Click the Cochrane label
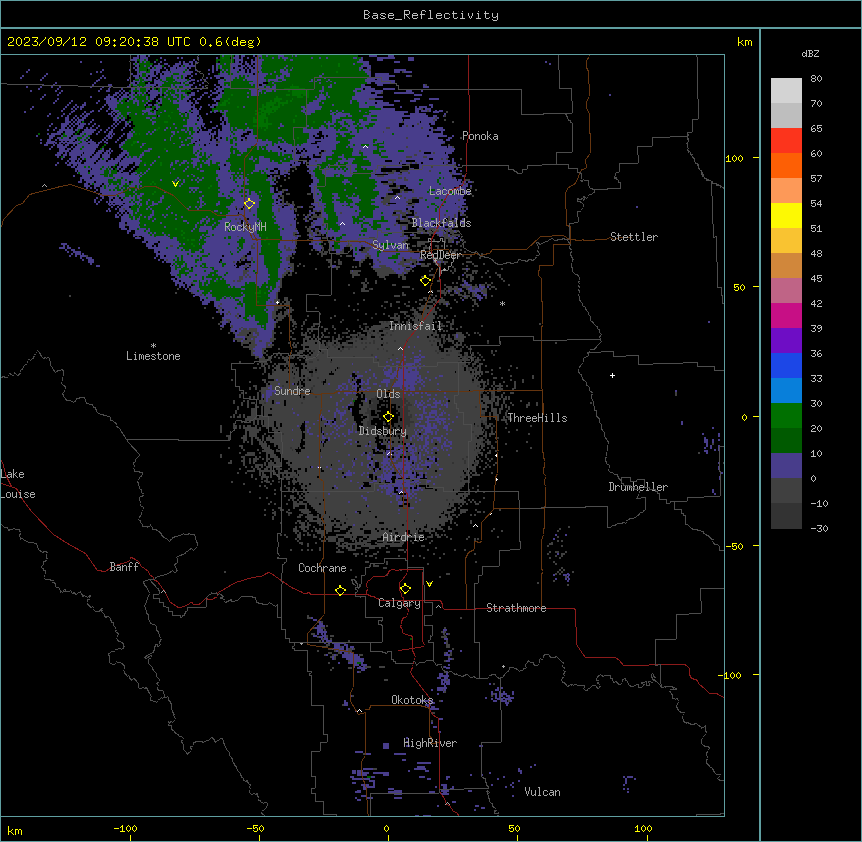This screenshot has width=862, height=842. point(322,568)
